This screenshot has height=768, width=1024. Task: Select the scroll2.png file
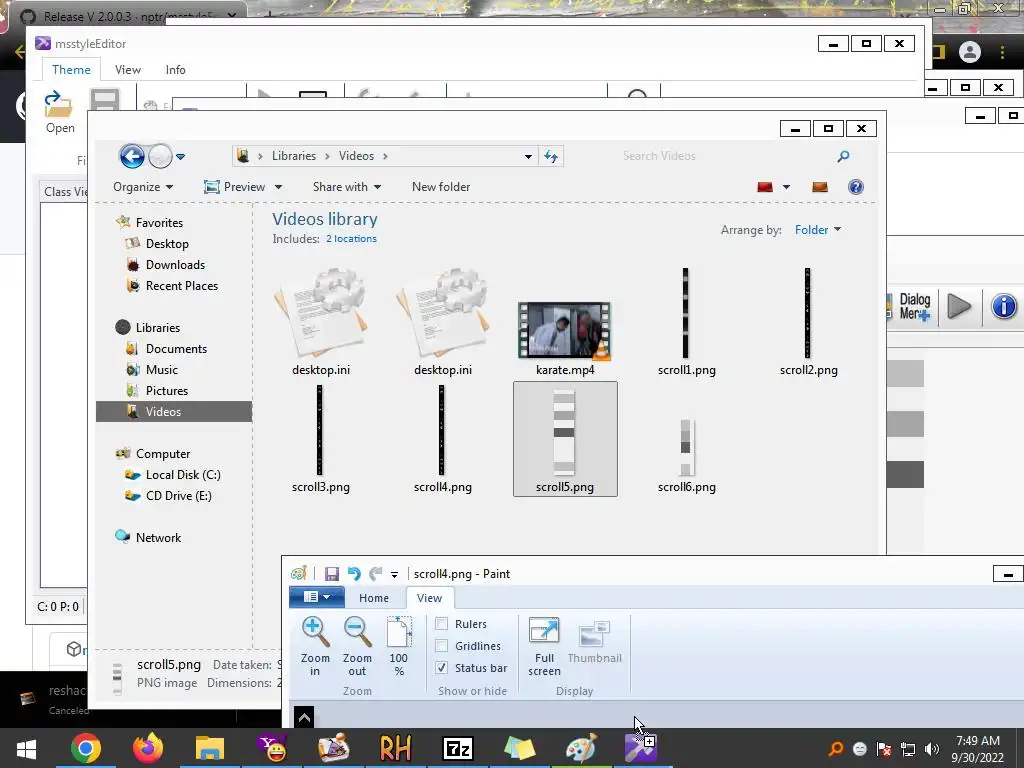click(808, 323)
